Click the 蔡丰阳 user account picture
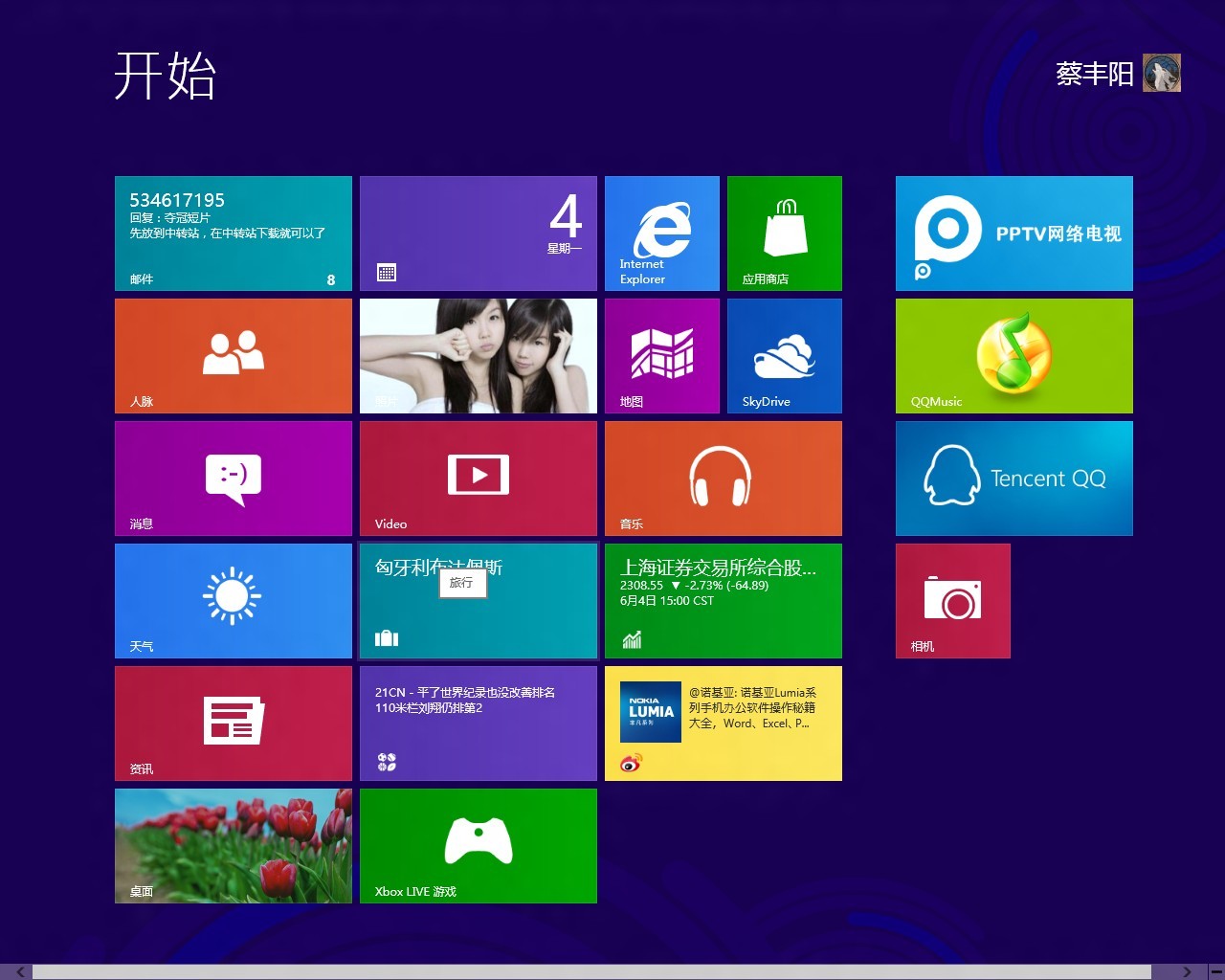1225x980 pixels. pyautogui.click(x=1162, y=74)
